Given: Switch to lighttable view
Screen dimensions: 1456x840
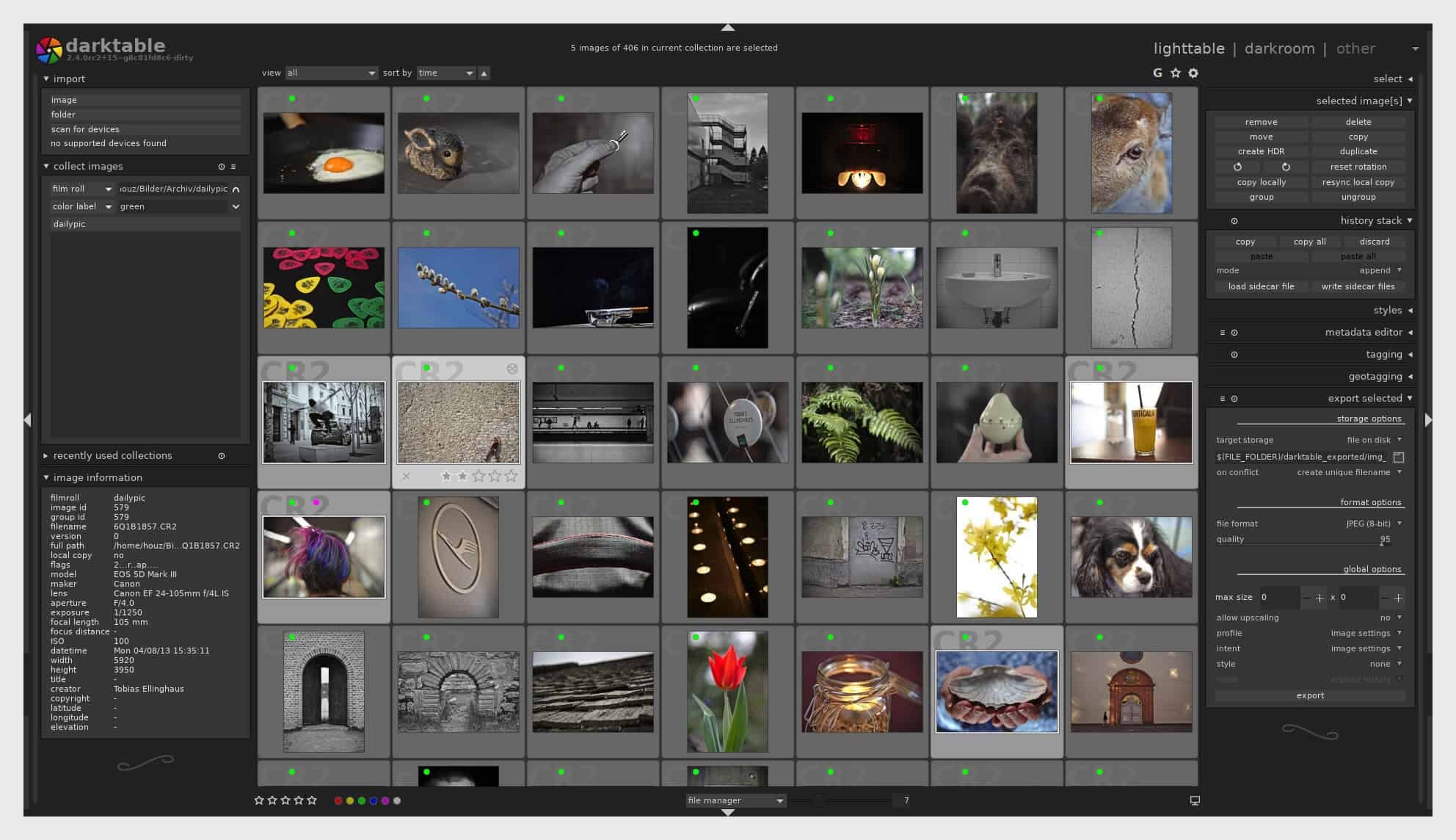Looking at the screenshot, I should 1189,48.
